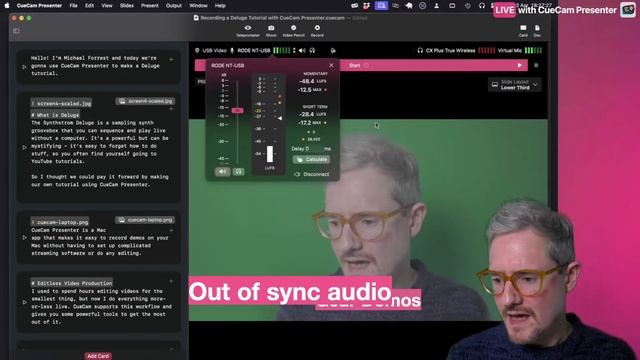This screenshot has width=640, height=360.
Task: Click play arrow on the pink bar
Action: tap(520, 65)
